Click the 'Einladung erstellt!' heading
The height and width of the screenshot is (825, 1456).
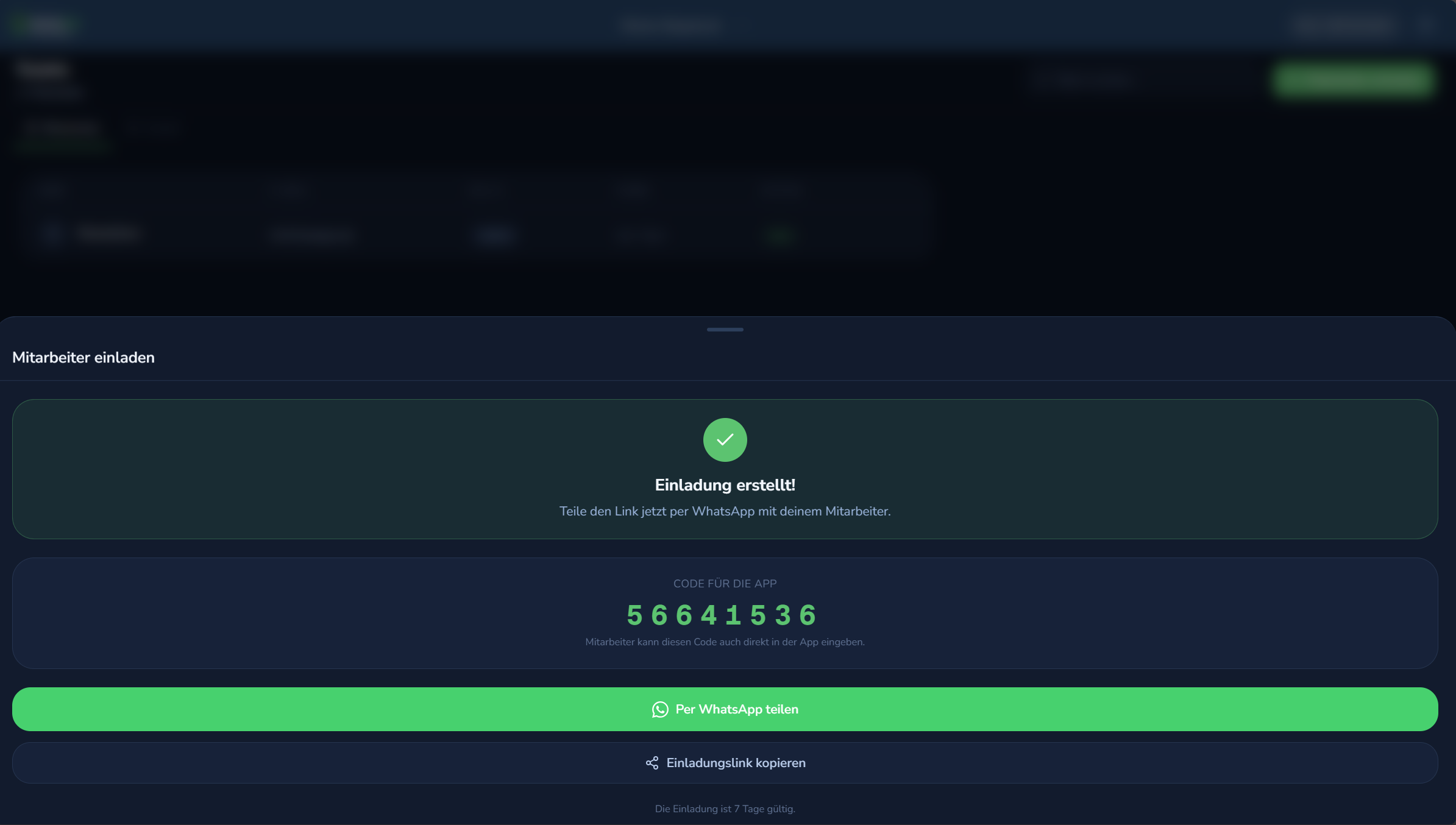pos(725,485)
